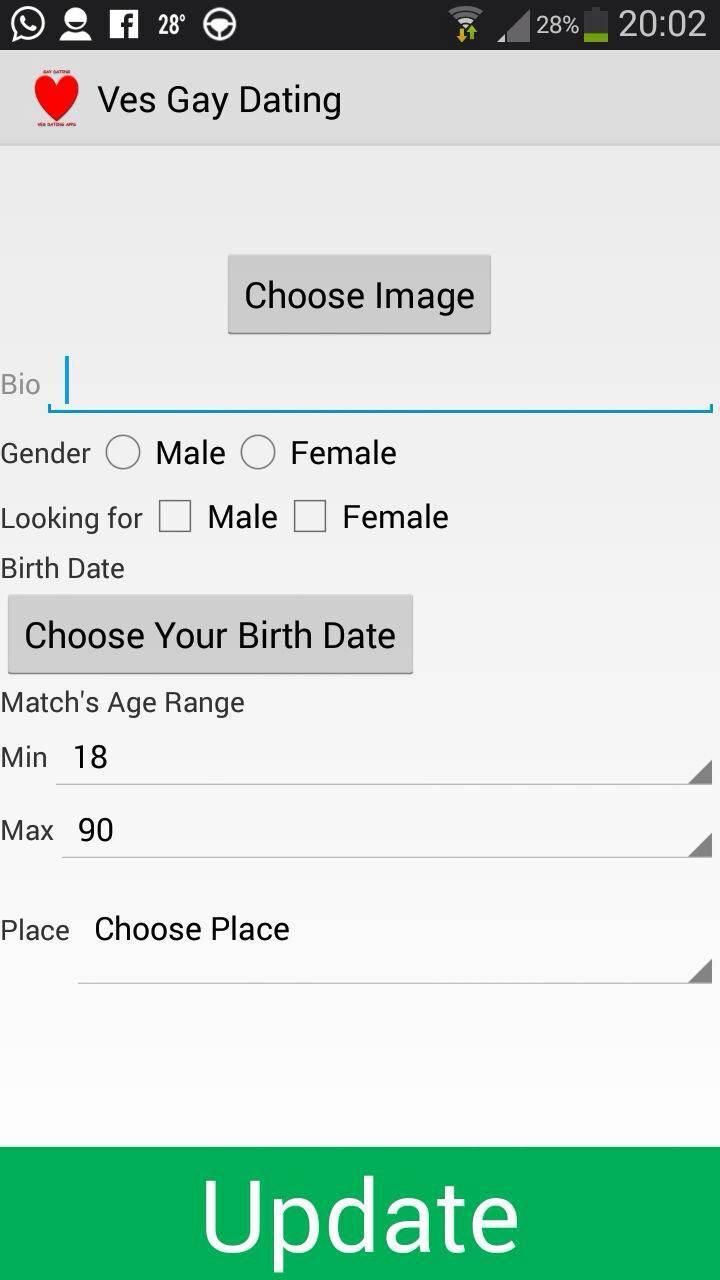Tap the mobile signal strength icon
720x1280 pixels.
point(514,26)
